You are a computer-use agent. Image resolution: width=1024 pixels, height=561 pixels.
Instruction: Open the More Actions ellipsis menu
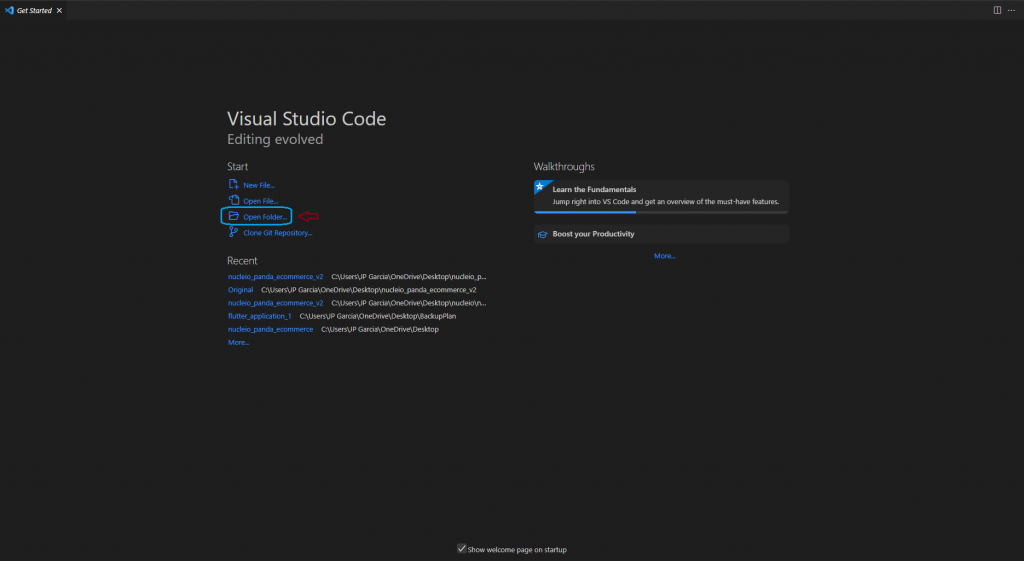coord(1012,10)
